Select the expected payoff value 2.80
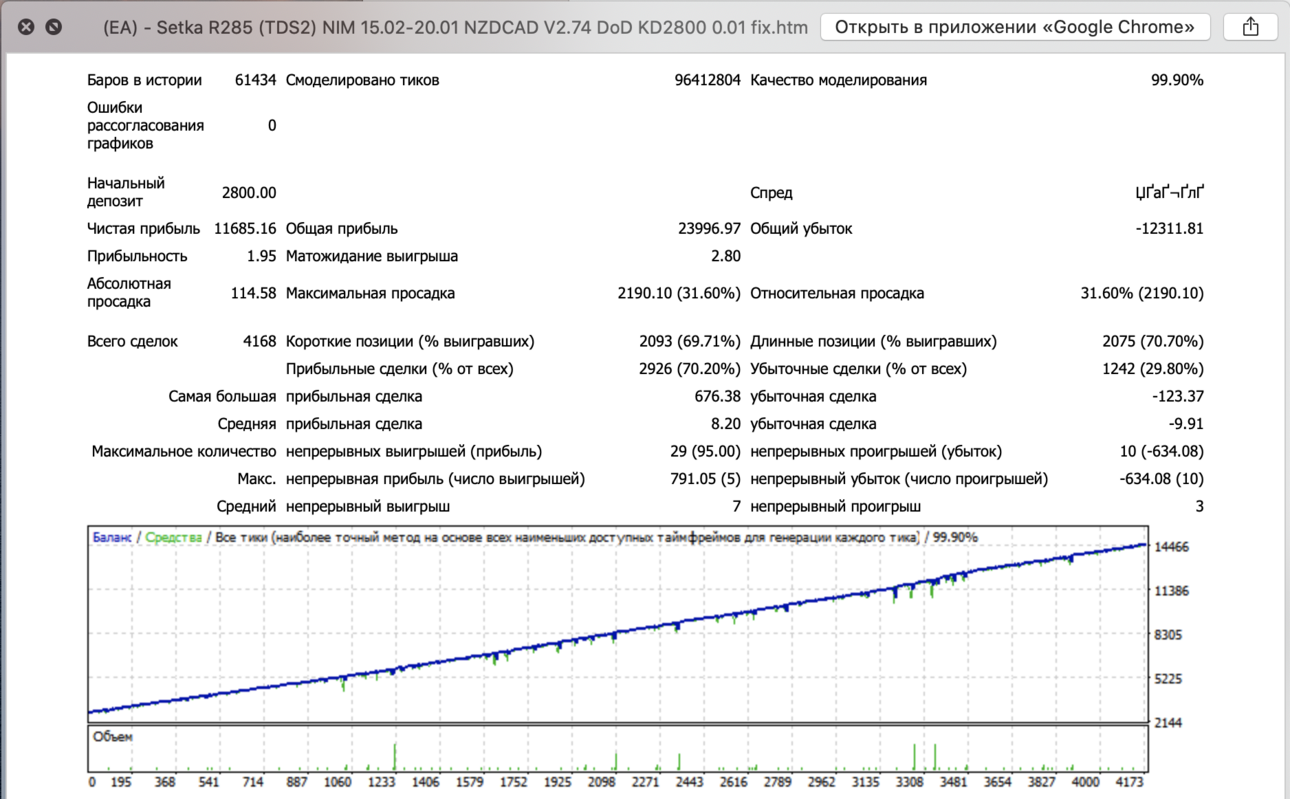1290x799 pixels. (x=726, y=256)
